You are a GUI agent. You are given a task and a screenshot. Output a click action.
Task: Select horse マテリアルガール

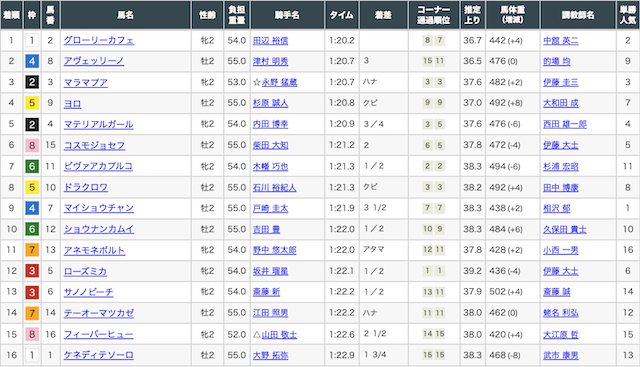point(98,124)
